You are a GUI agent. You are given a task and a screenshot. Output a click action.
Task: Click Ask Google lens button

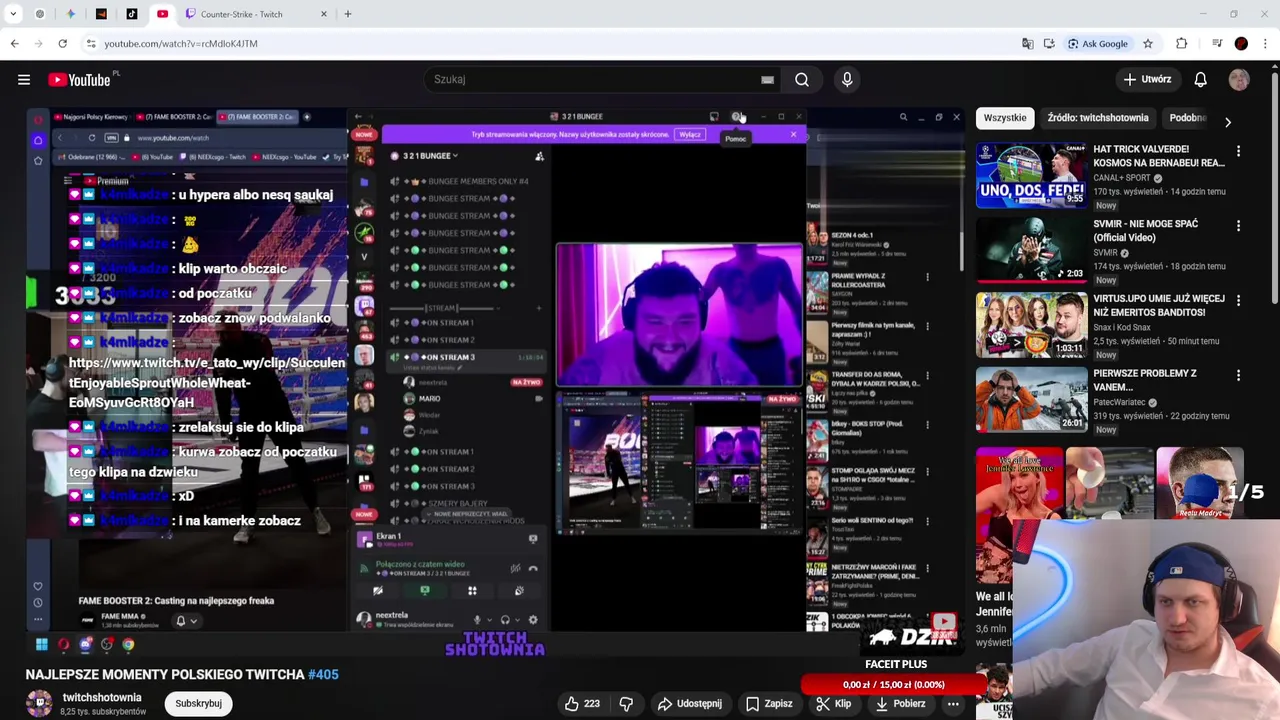pos(1097,44)
